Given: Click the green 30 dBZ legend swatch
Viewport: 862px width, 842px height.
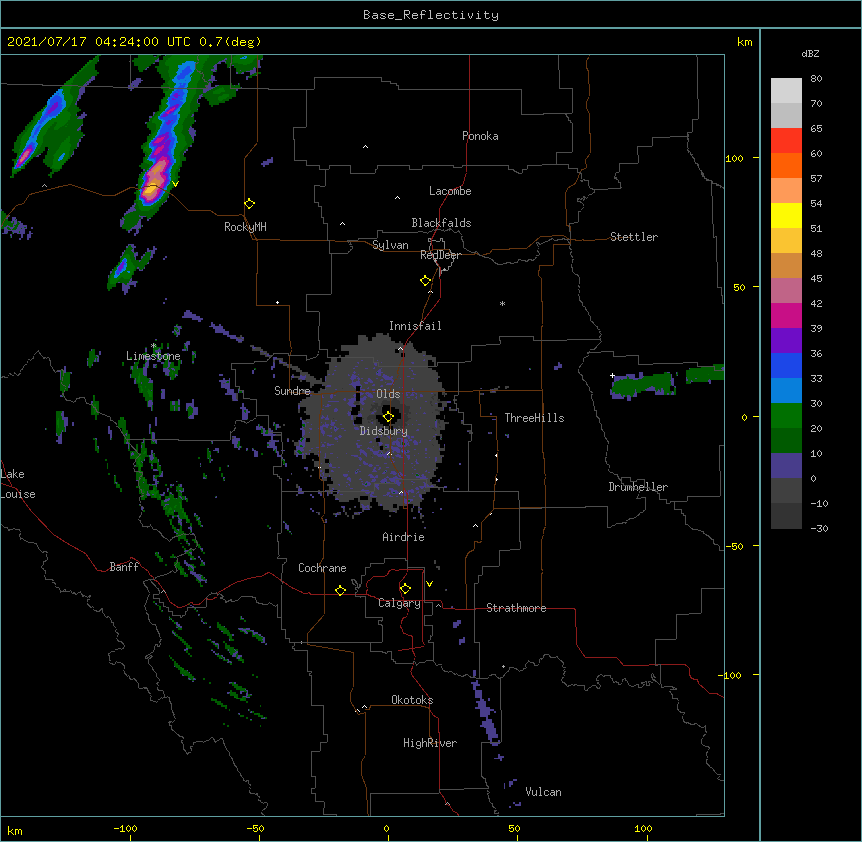Looking at the screenshot, I should pos(786,415).
